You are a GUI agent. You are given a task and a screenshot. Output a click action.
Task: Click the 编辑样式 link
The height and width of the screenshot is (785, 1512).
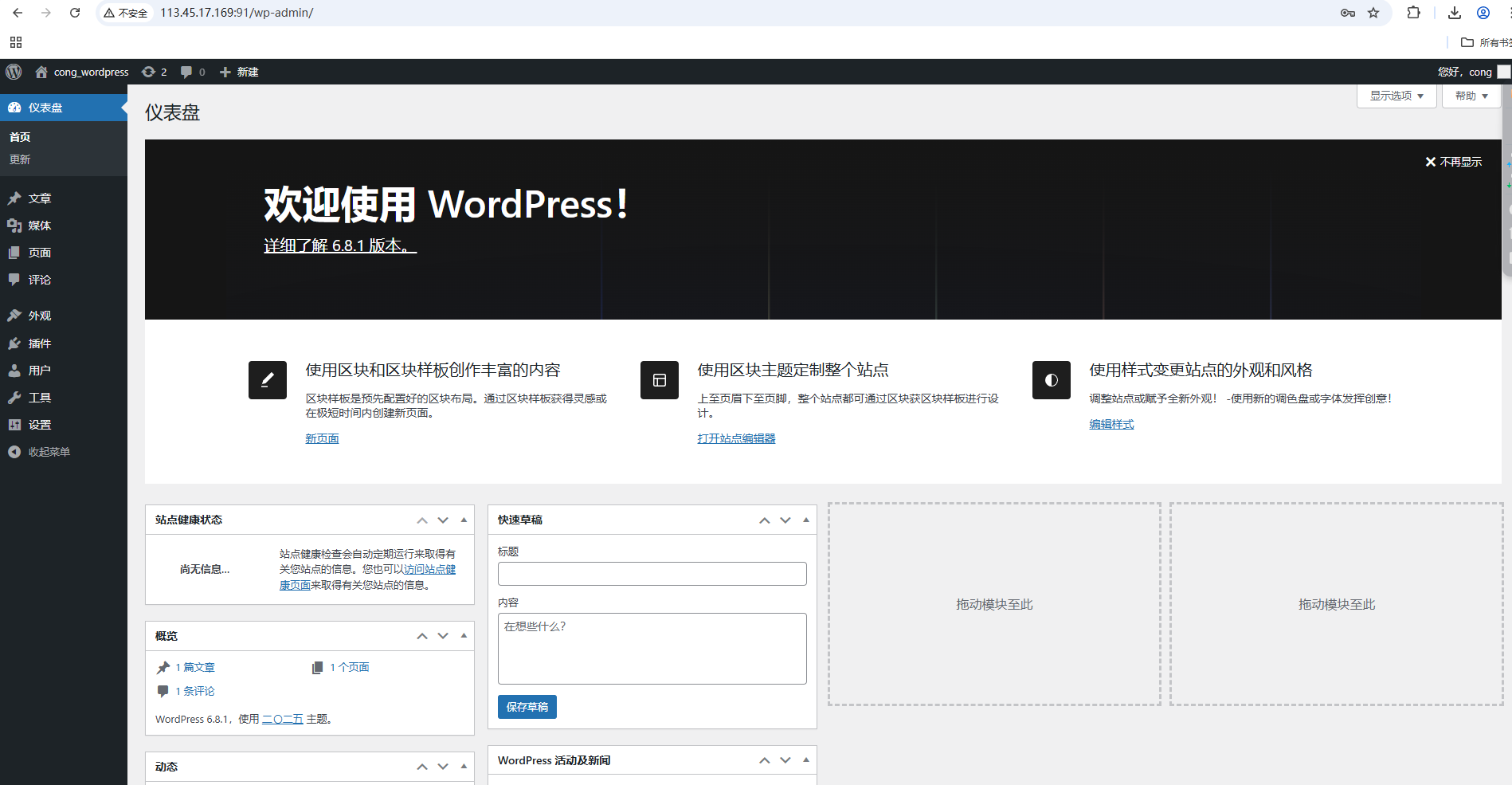pyautogui.click(x=1111, y=424)
